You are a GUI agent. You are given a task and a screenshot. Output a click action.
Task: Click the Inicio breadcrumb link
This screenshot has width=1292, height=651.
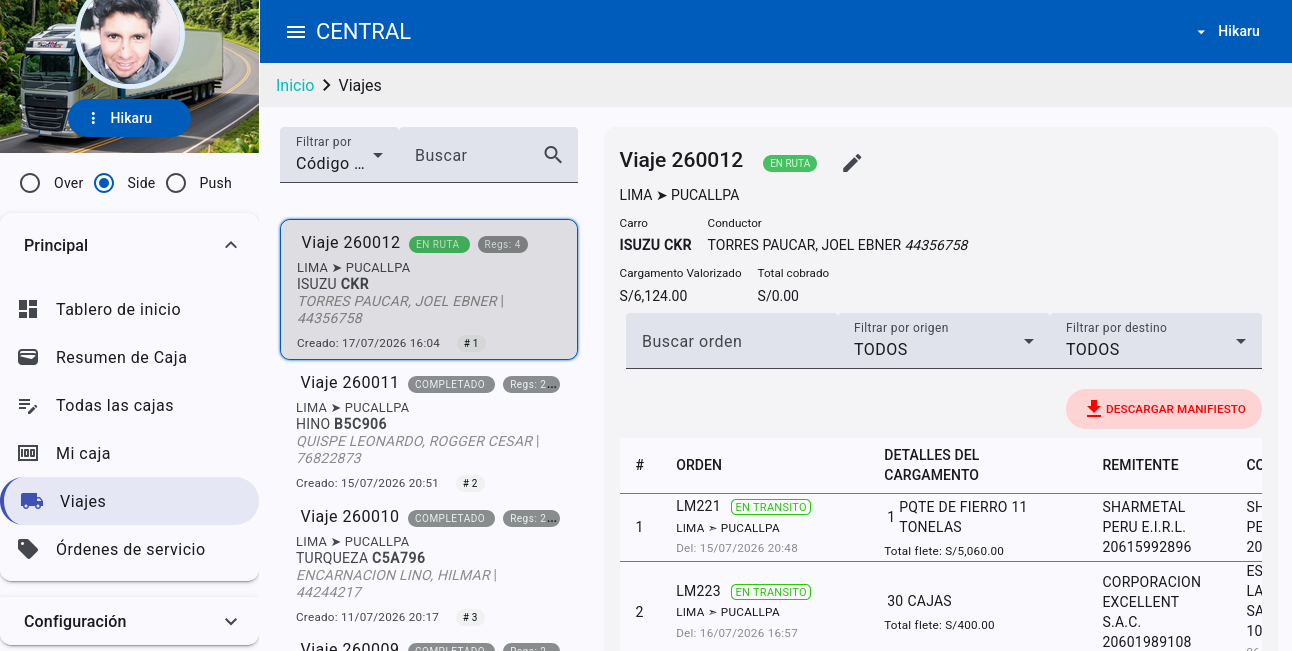tap(295, 85)
